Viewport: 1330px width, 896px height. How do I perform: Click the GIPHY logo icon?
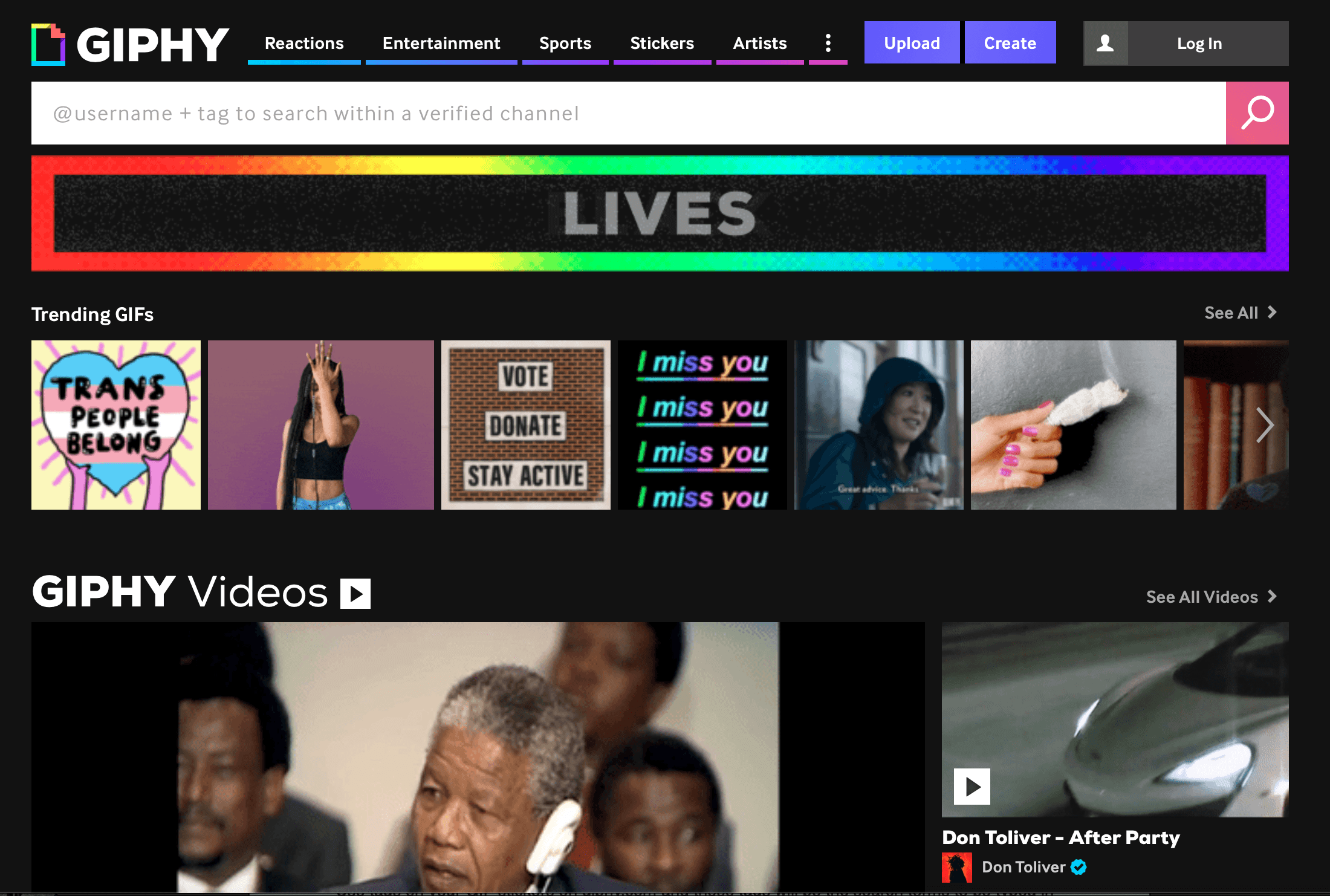point(50,42)
